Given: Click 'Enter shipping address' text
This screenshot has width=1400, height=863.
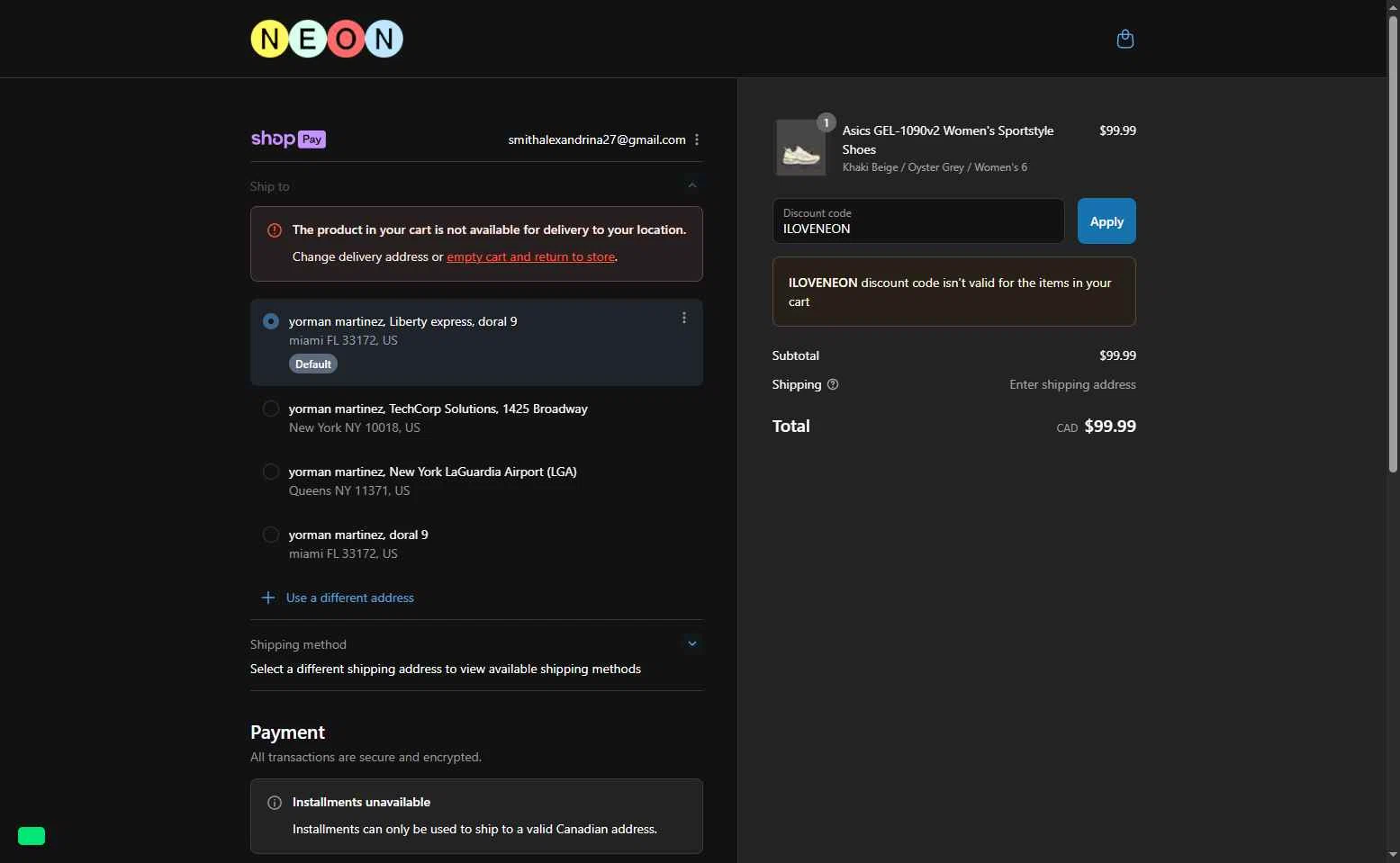Looking at the screenshot, I should point(1072,384).
